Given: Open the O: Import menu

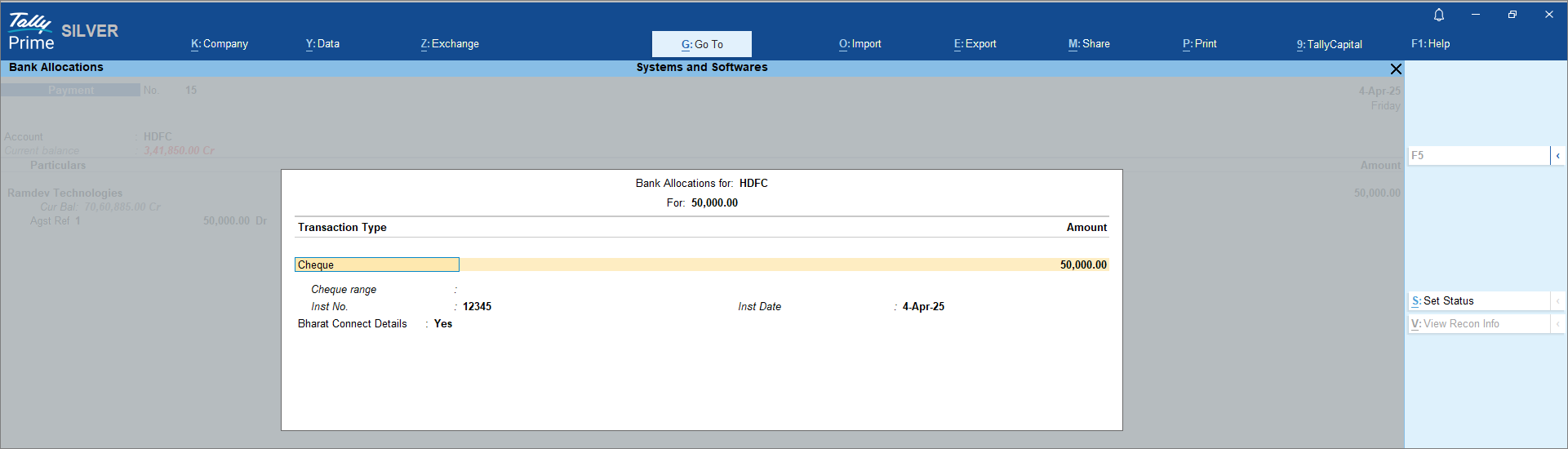Looking at the screenshot, I should tap(860, 44).
